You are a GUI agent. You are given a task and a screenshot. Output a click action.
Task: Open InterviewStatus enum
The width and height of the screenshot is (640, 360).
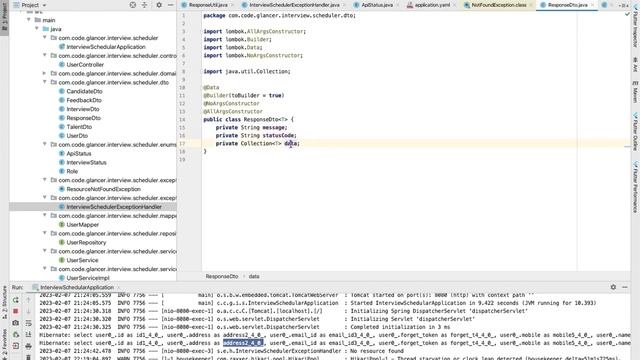tap(86, 162)
